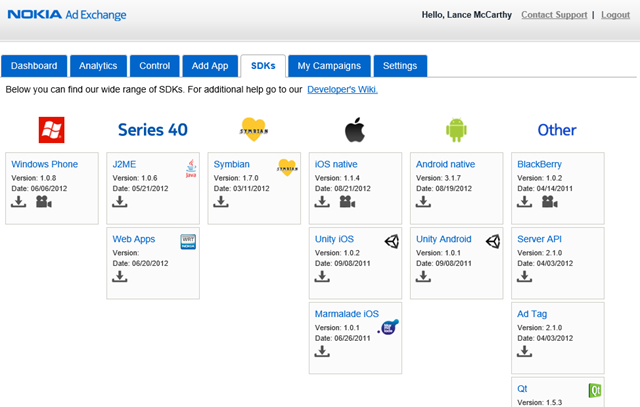Viewport: 640px width, 407px height.
Task: Download the Unity Android SDK
Action: 423,277
